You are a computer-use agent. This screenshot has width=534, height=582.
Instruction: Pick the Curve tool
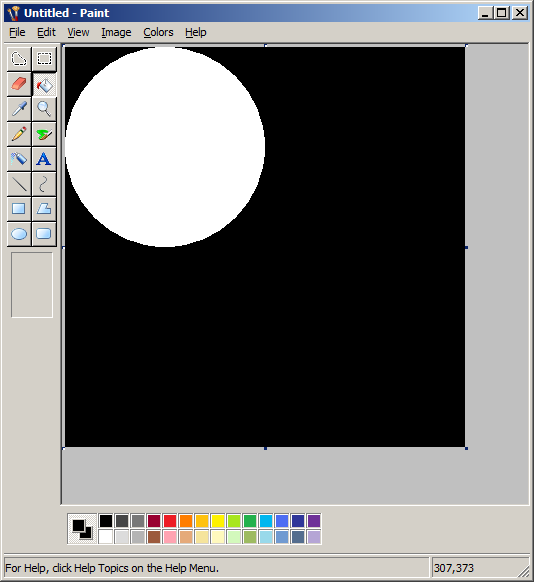[x=44, y=184]
